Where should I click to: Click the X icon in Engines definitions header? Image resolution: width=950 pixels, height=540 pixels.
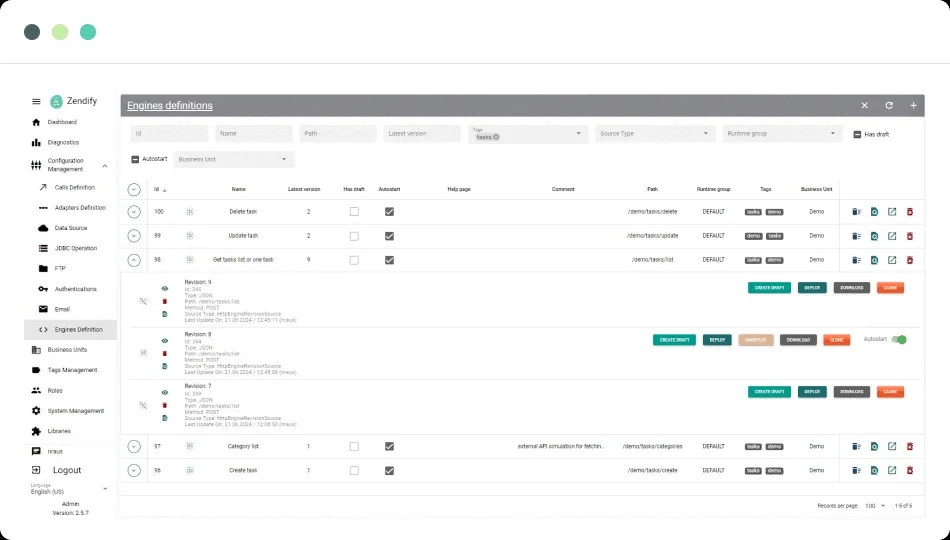click(865, 105)
